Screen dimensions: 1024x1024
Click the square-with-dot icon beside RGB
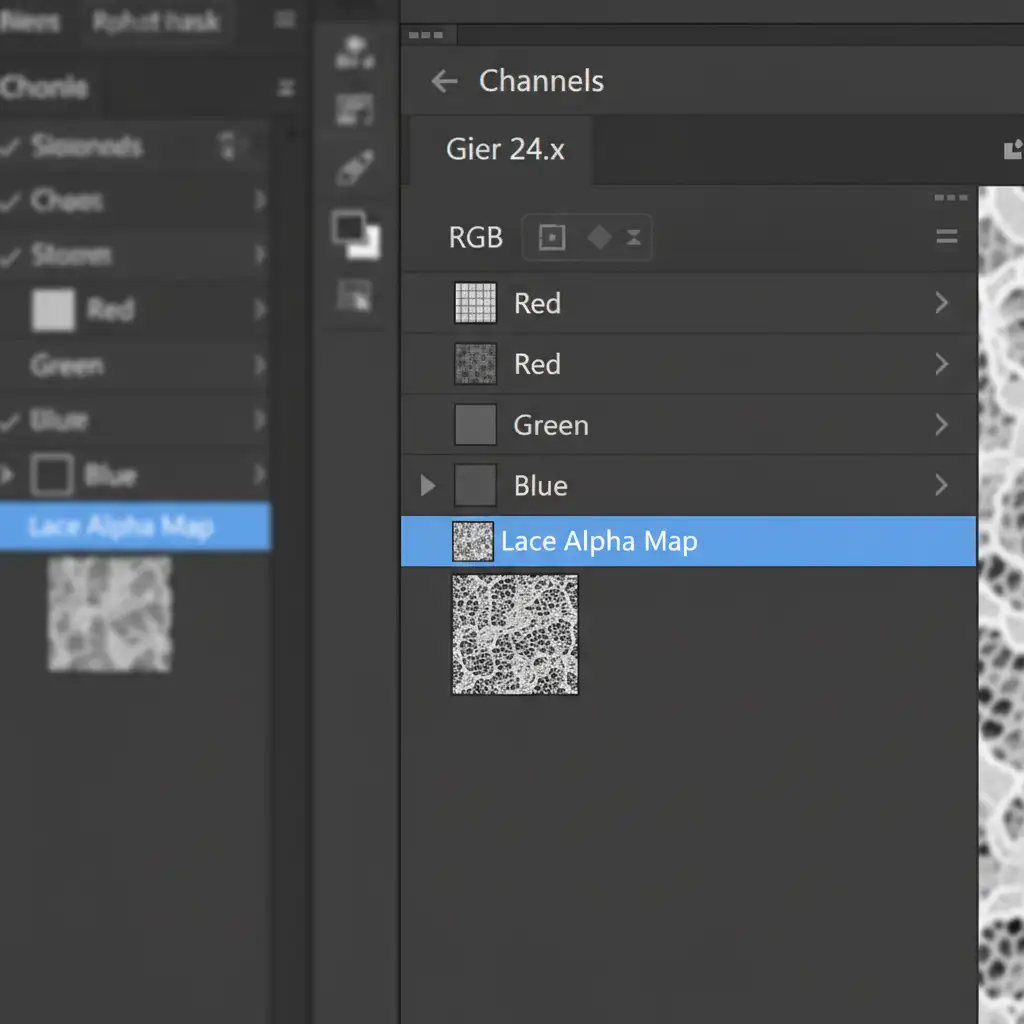pyautogui.click(x=552, y=238)
